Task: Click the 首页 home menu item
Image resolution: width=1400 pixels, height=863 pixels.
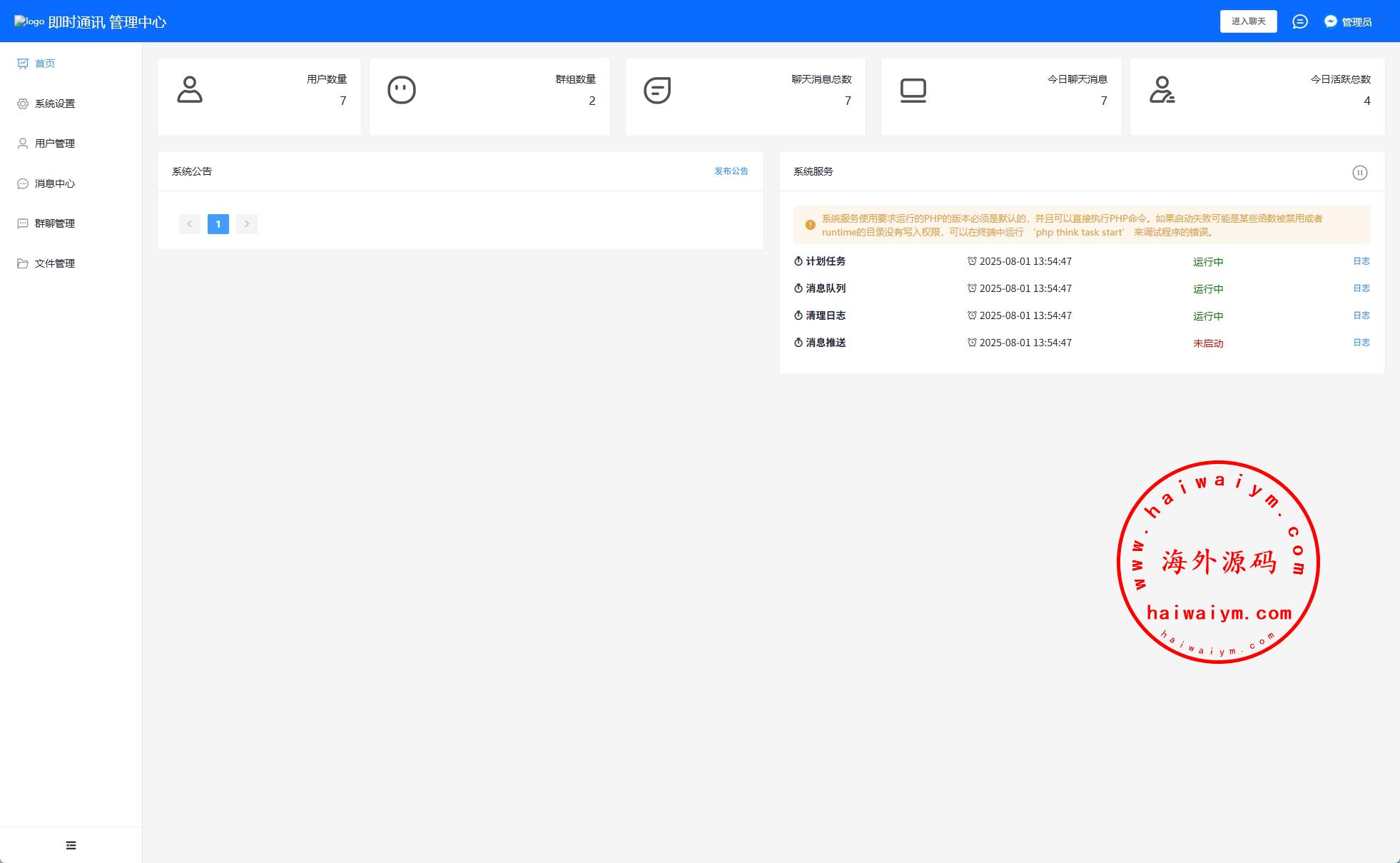Action: pos(44,64)
